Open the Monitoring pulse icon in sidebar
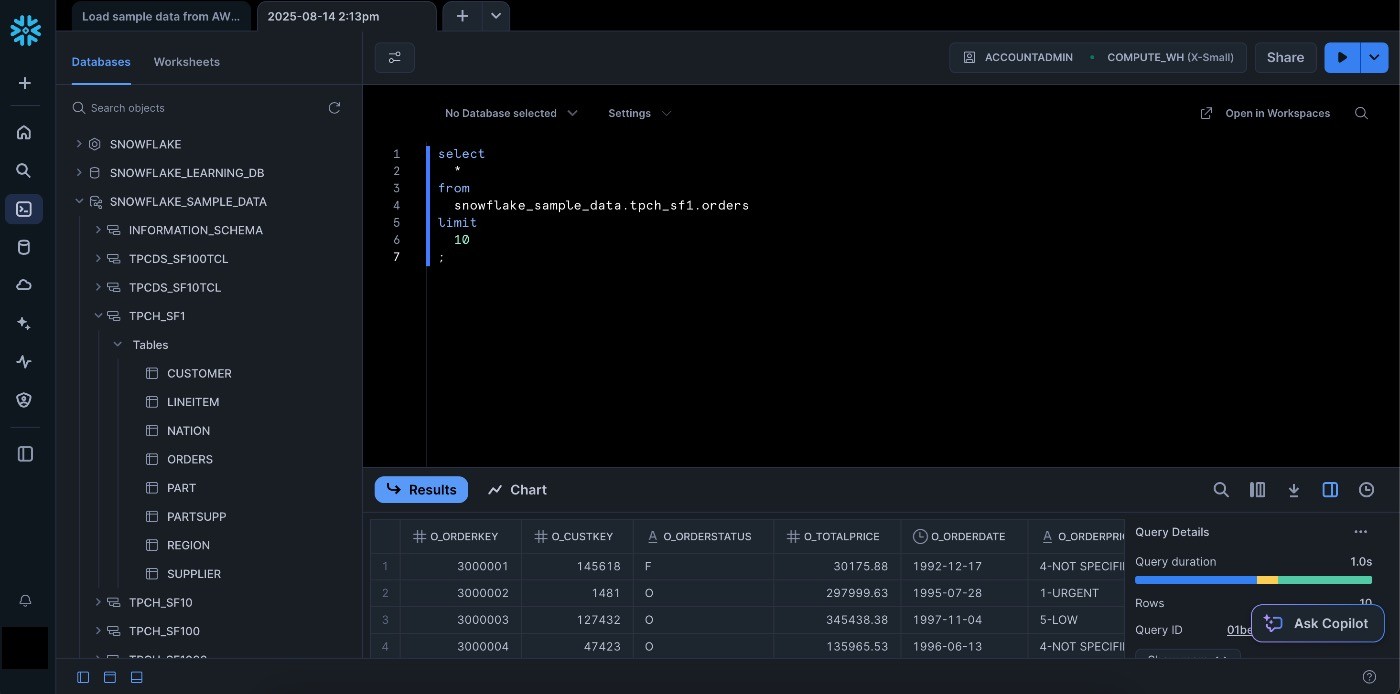Screen dimensions: 1400x694 [x=24, y=362]
